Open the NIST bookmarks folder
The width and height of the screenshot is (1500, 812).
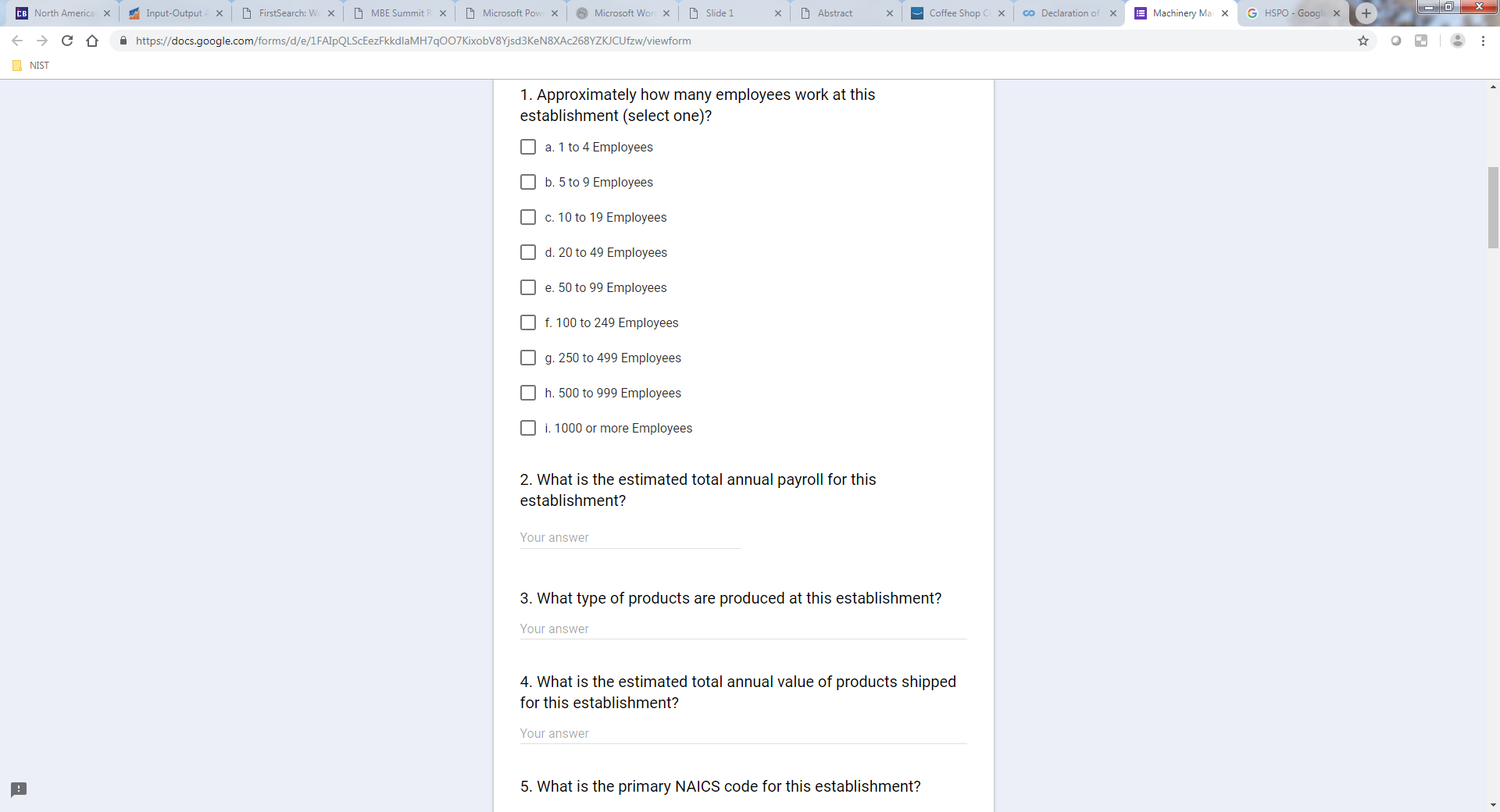coord(31,66)
